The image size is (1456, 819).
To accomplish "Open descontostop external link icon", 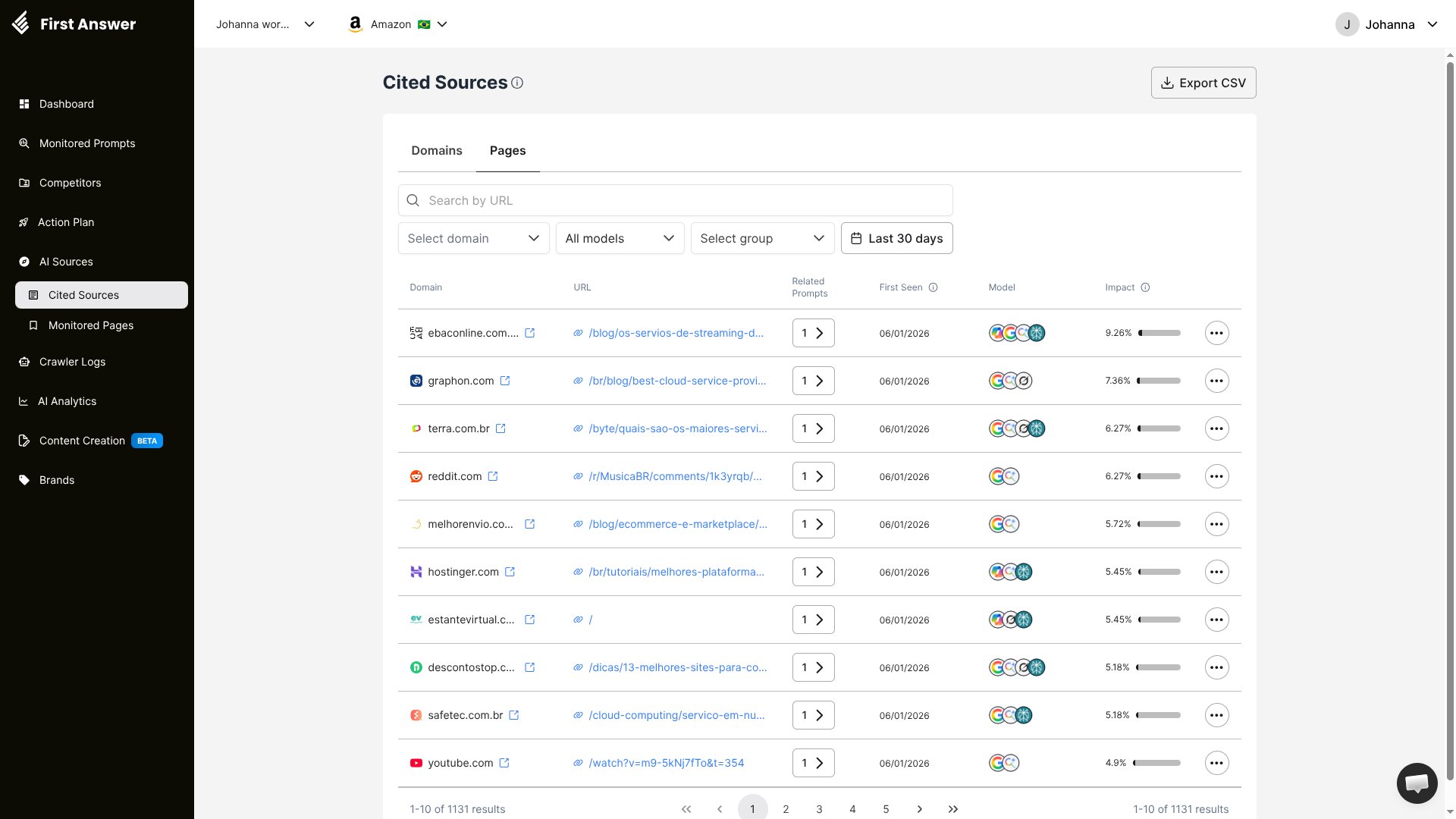I will [530, 667].
